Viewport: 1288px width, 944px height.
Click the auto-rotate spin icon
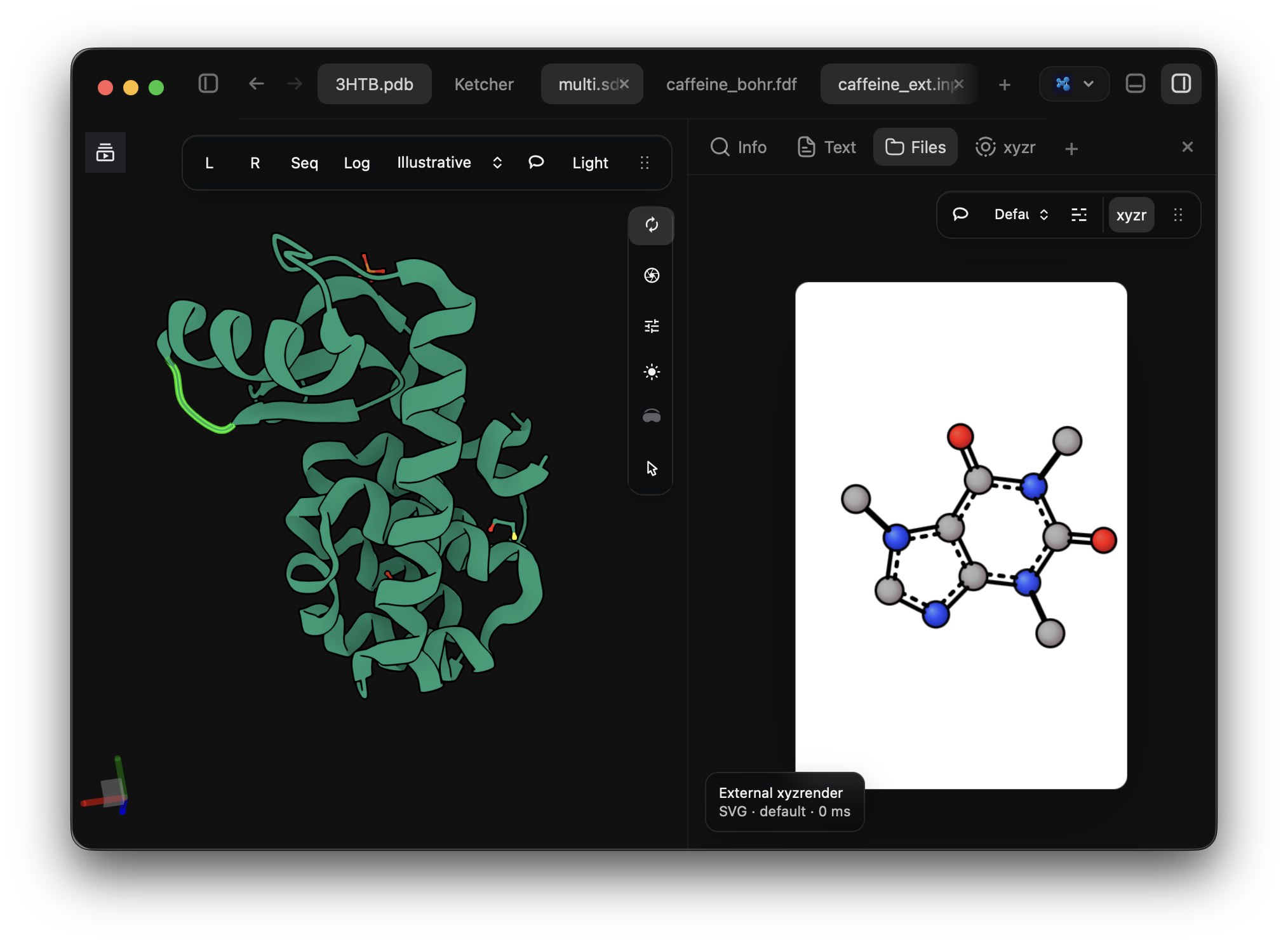(x=651, y=225)
